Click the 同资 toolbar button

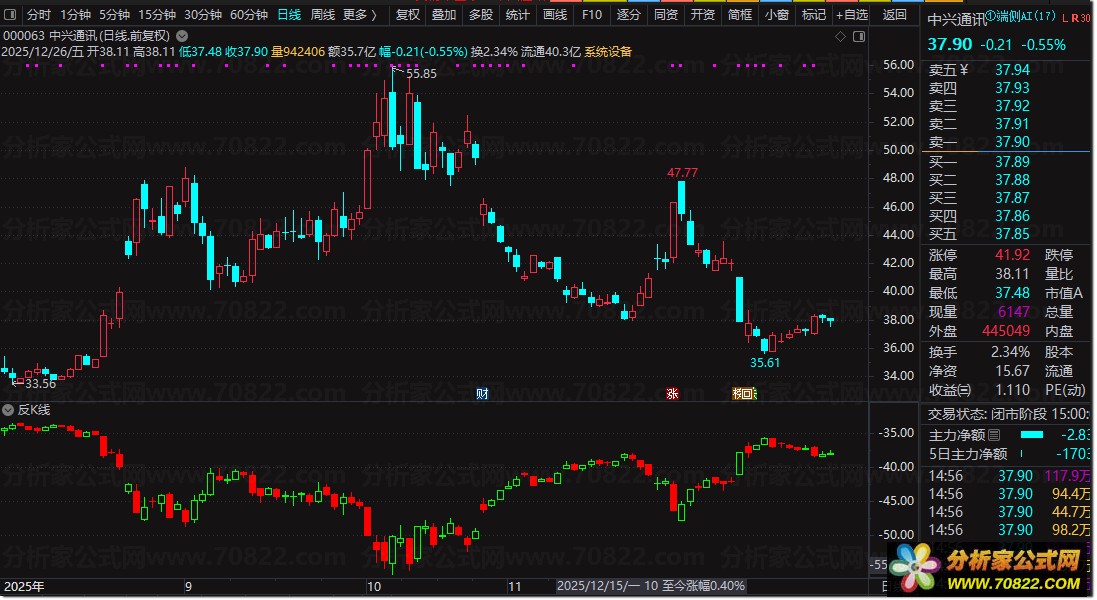click(666, 15)
